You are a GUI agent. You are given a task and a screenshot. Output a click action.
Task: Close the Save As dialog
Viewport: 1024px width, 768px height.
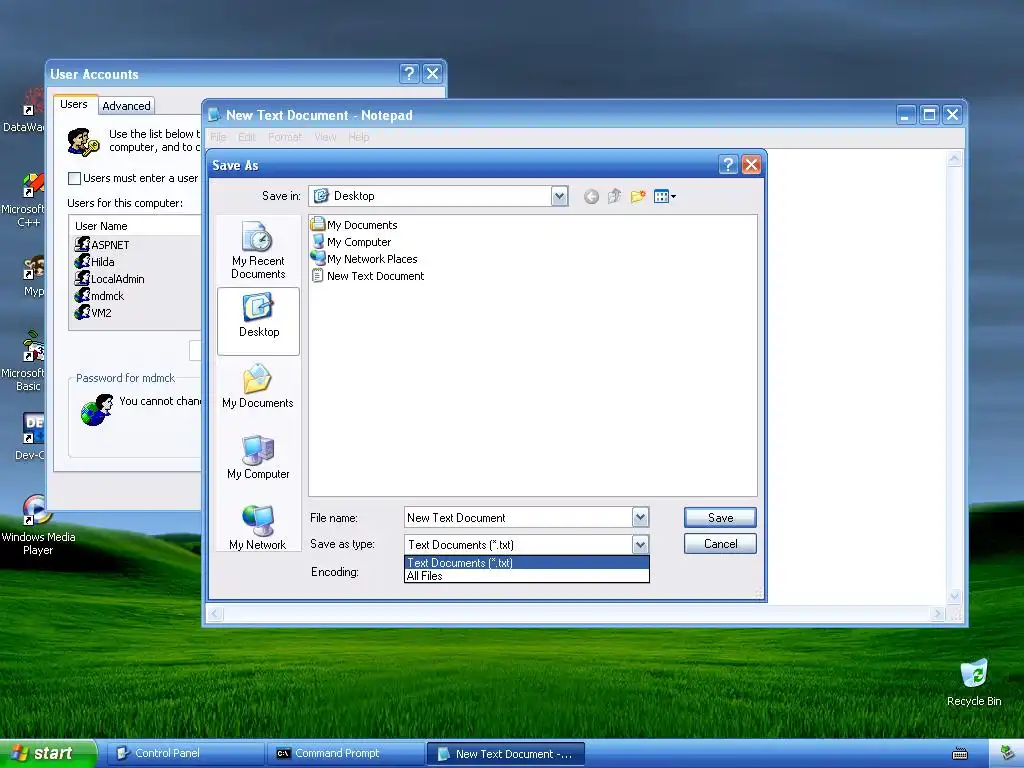(x=751, y=165)
